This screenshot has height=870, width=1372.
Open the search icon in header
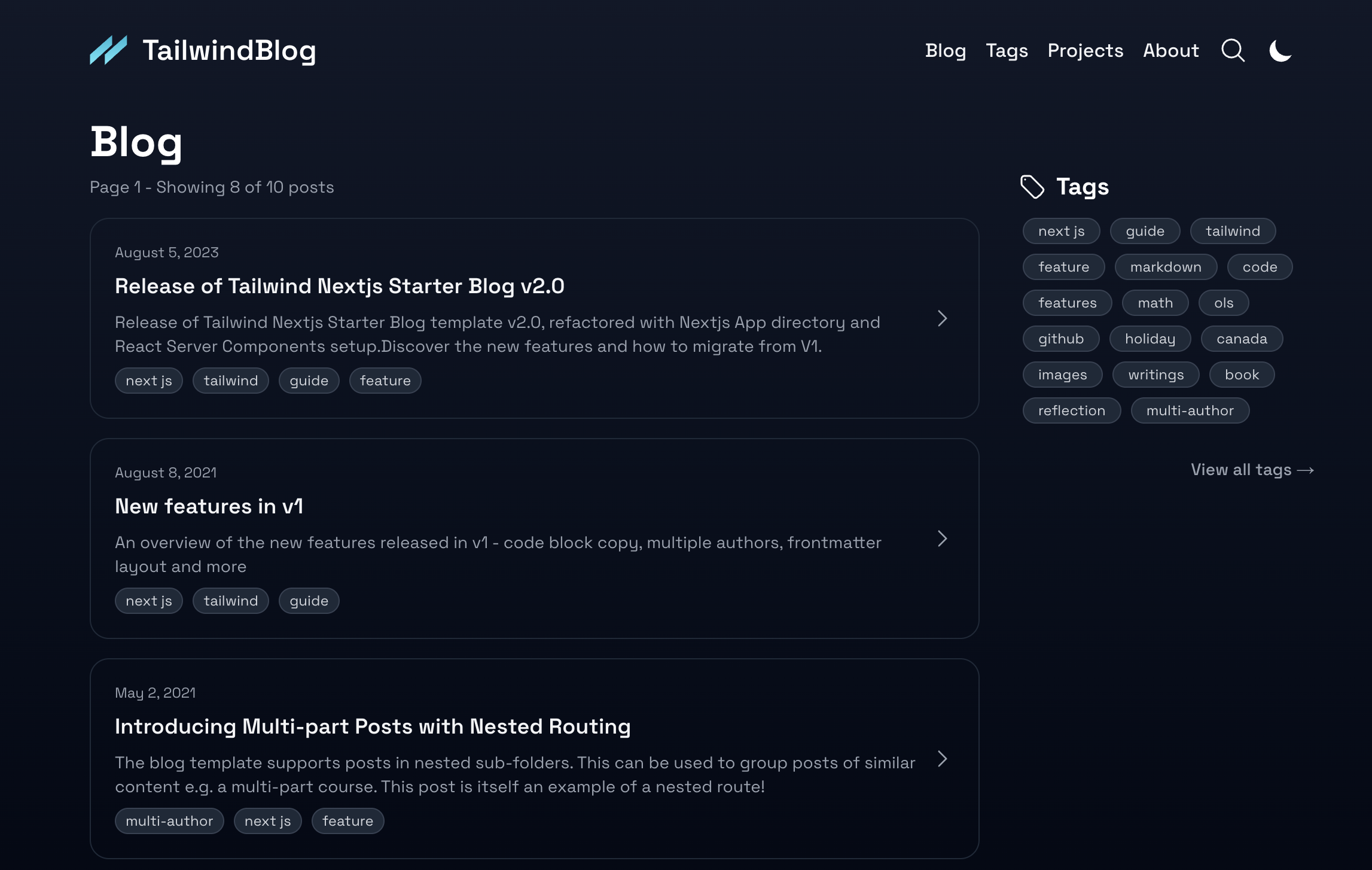point(1233,51)
